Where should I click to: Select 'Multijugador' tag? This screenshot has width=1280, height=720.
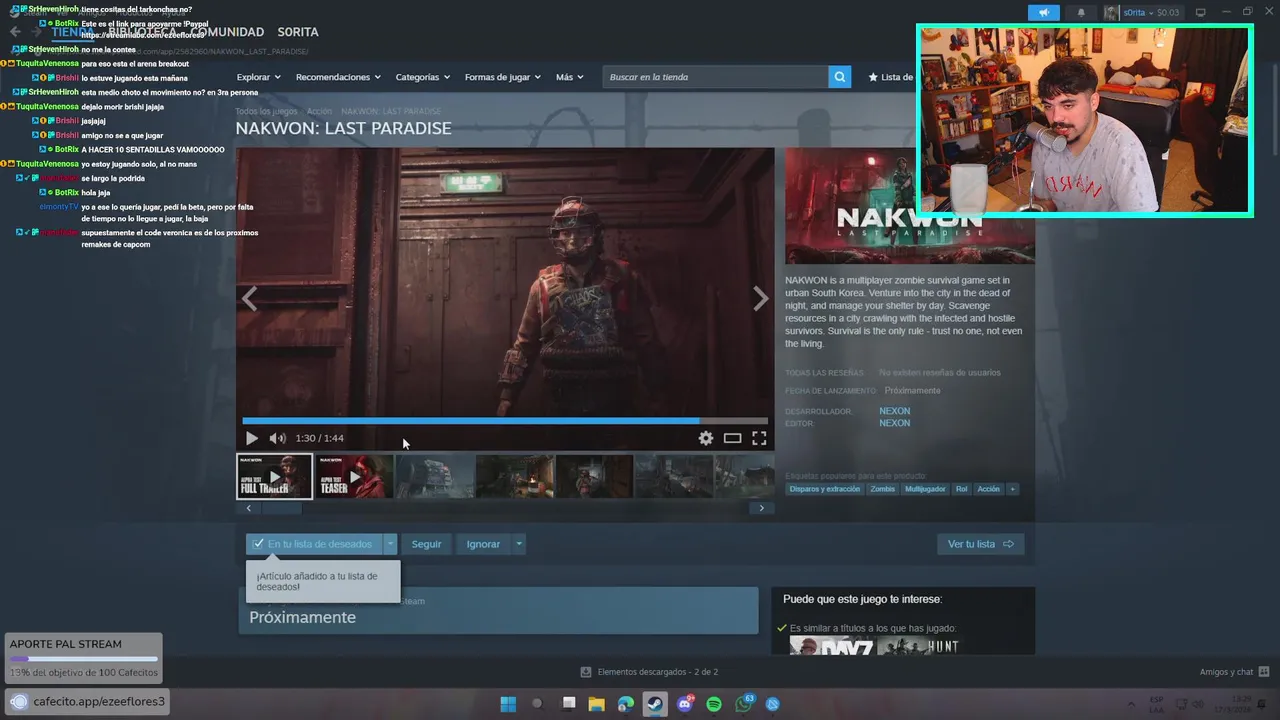[x=925, y=489]
